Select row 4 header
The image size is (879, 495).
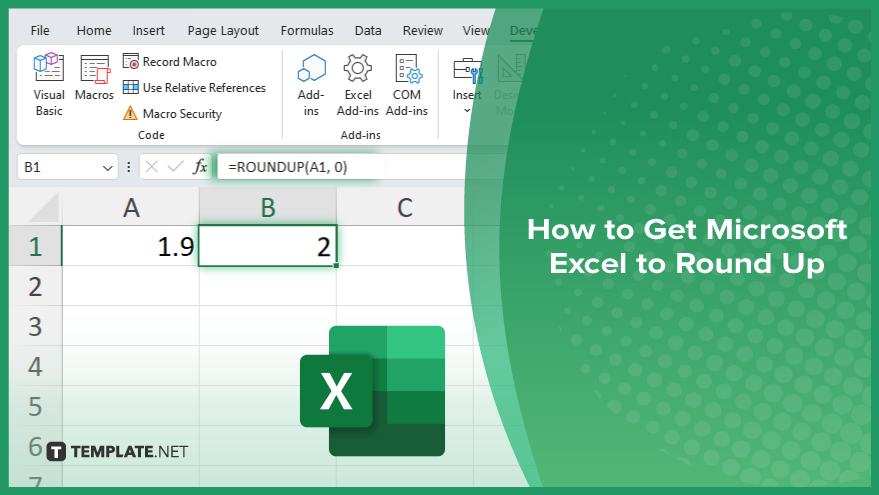pyautogui.click(x=35, y=366)
